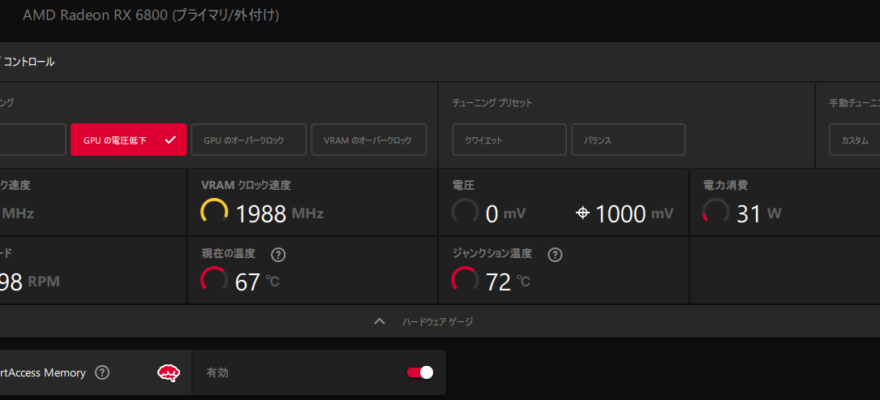Click the AMD Radeon RX 6800 title
880x400 pixels.
[151, 15]
